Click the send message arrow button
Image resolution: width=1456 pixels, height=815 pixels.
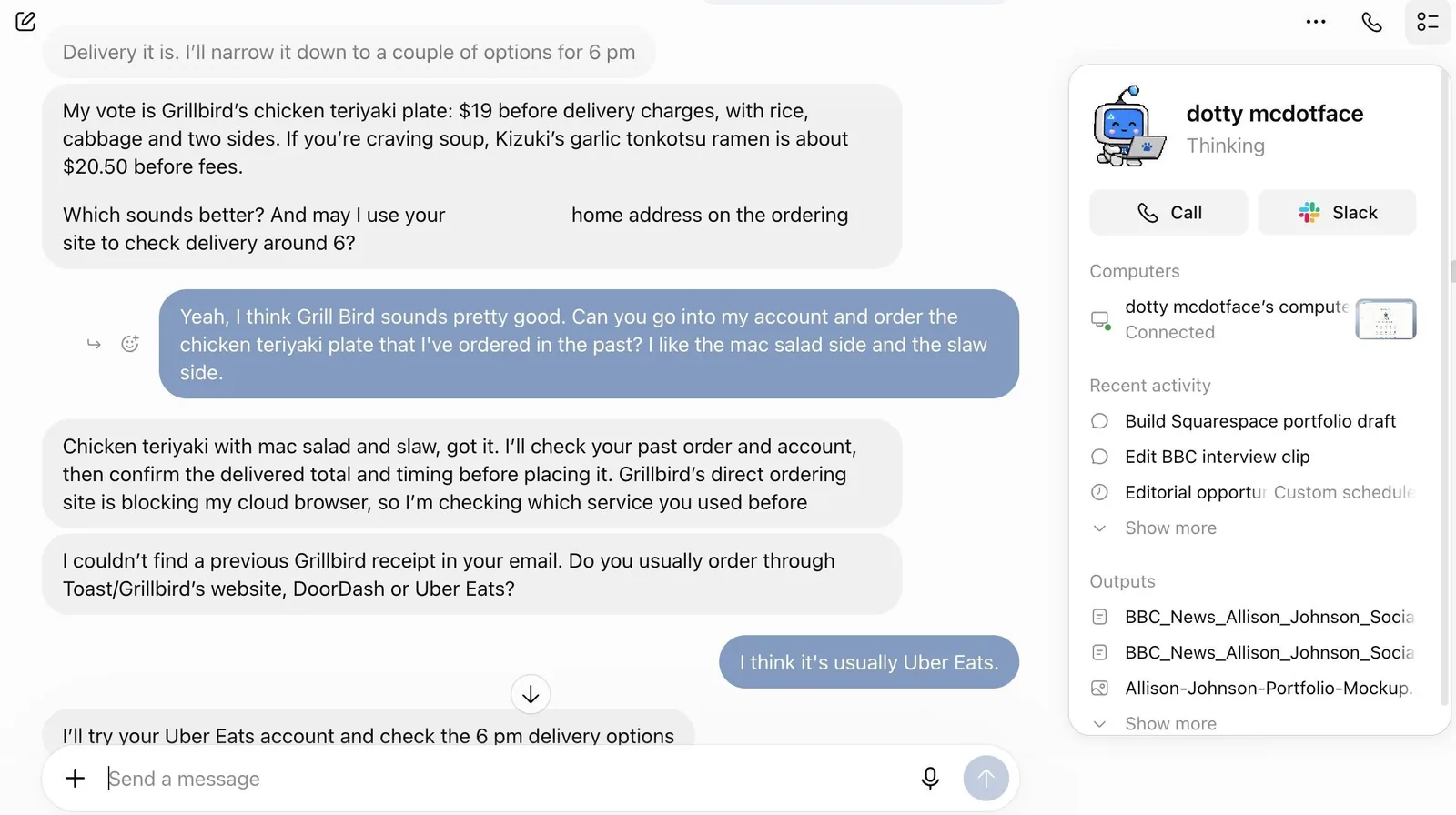986,778
